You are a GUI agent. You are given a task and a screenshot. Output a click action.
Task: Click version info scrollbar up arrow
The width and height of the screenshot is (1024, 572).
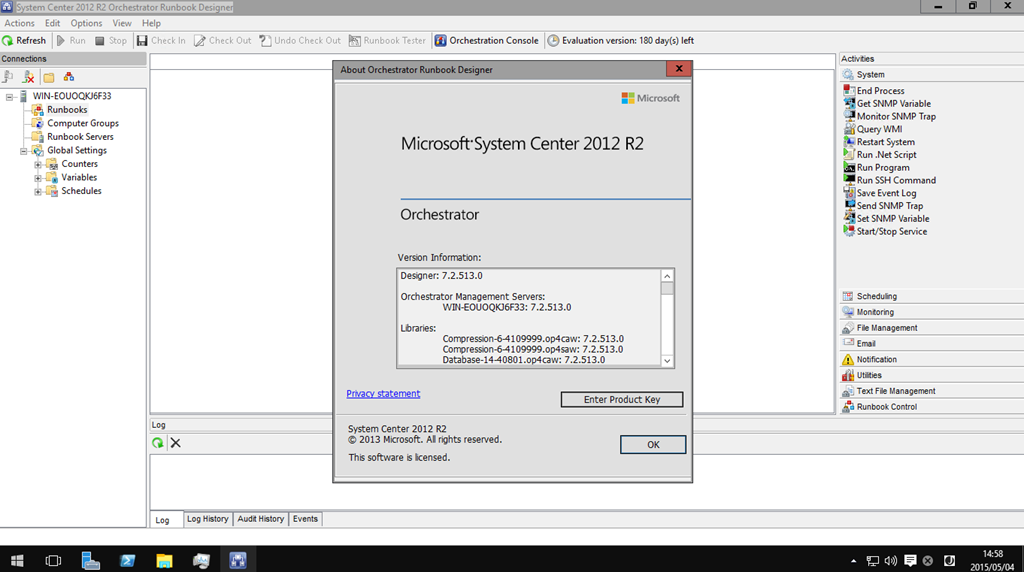667,276
